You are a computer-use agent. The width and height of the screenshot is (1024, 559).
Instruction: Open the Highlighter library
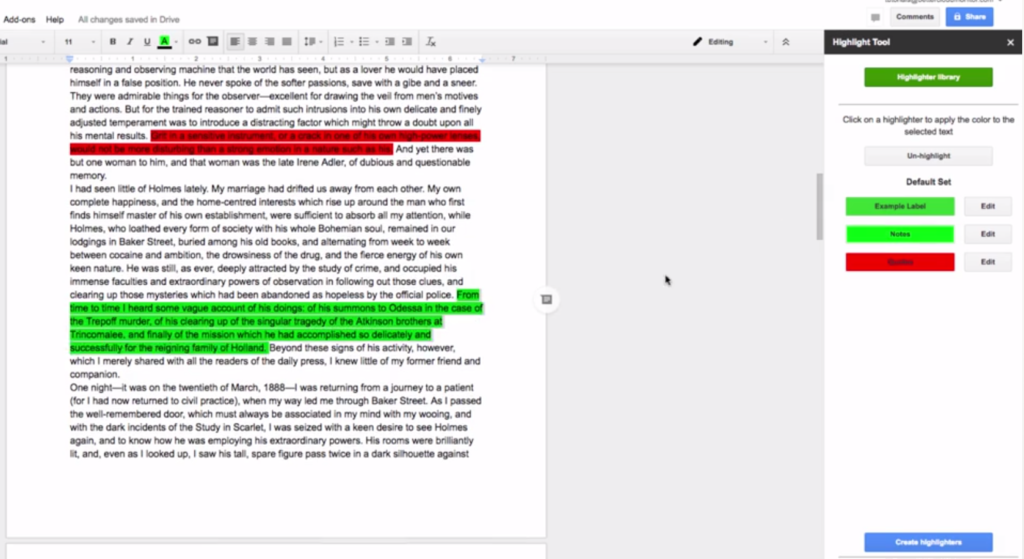[928, 77]
